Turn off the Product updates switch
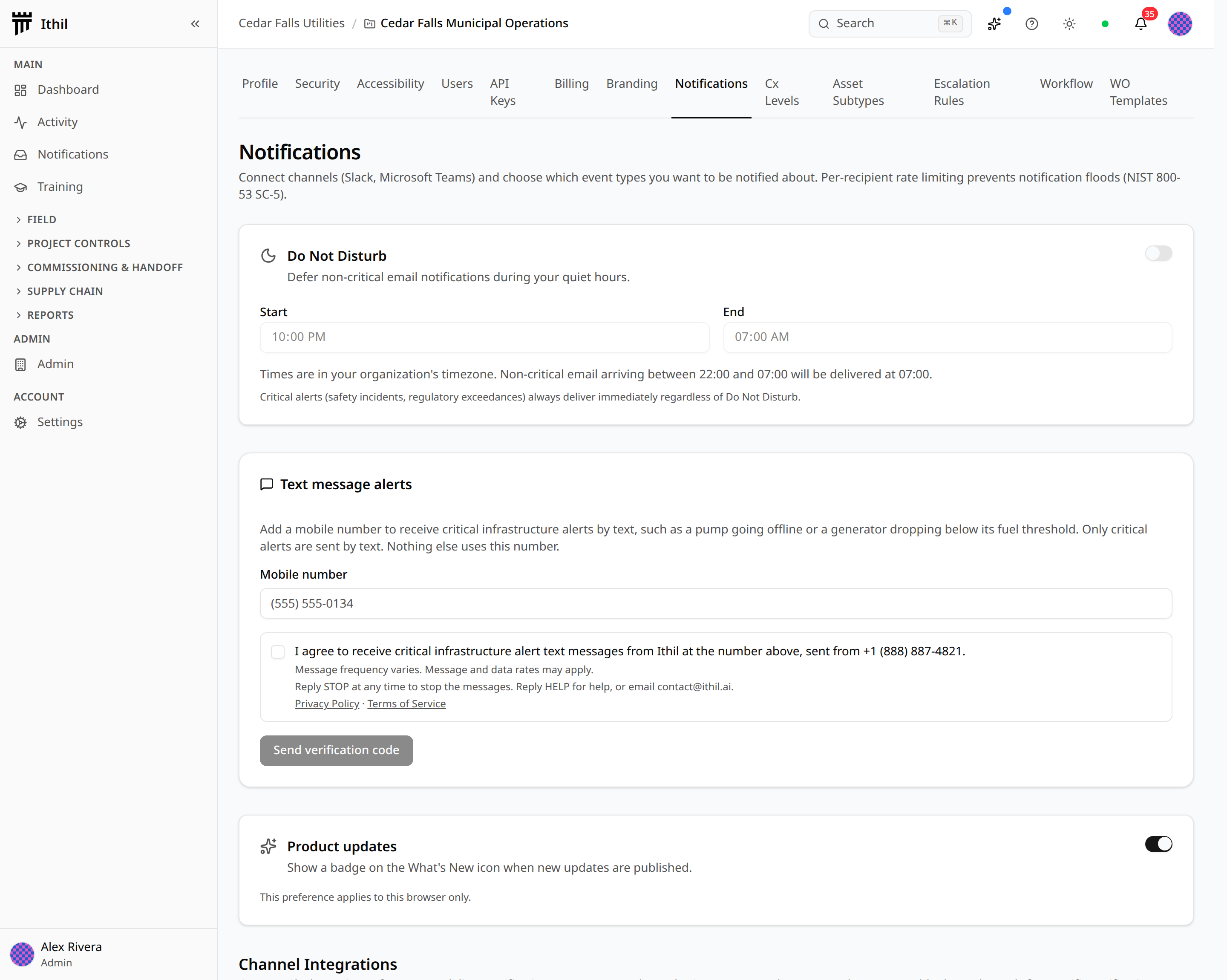 click(x=1158, y=844)
